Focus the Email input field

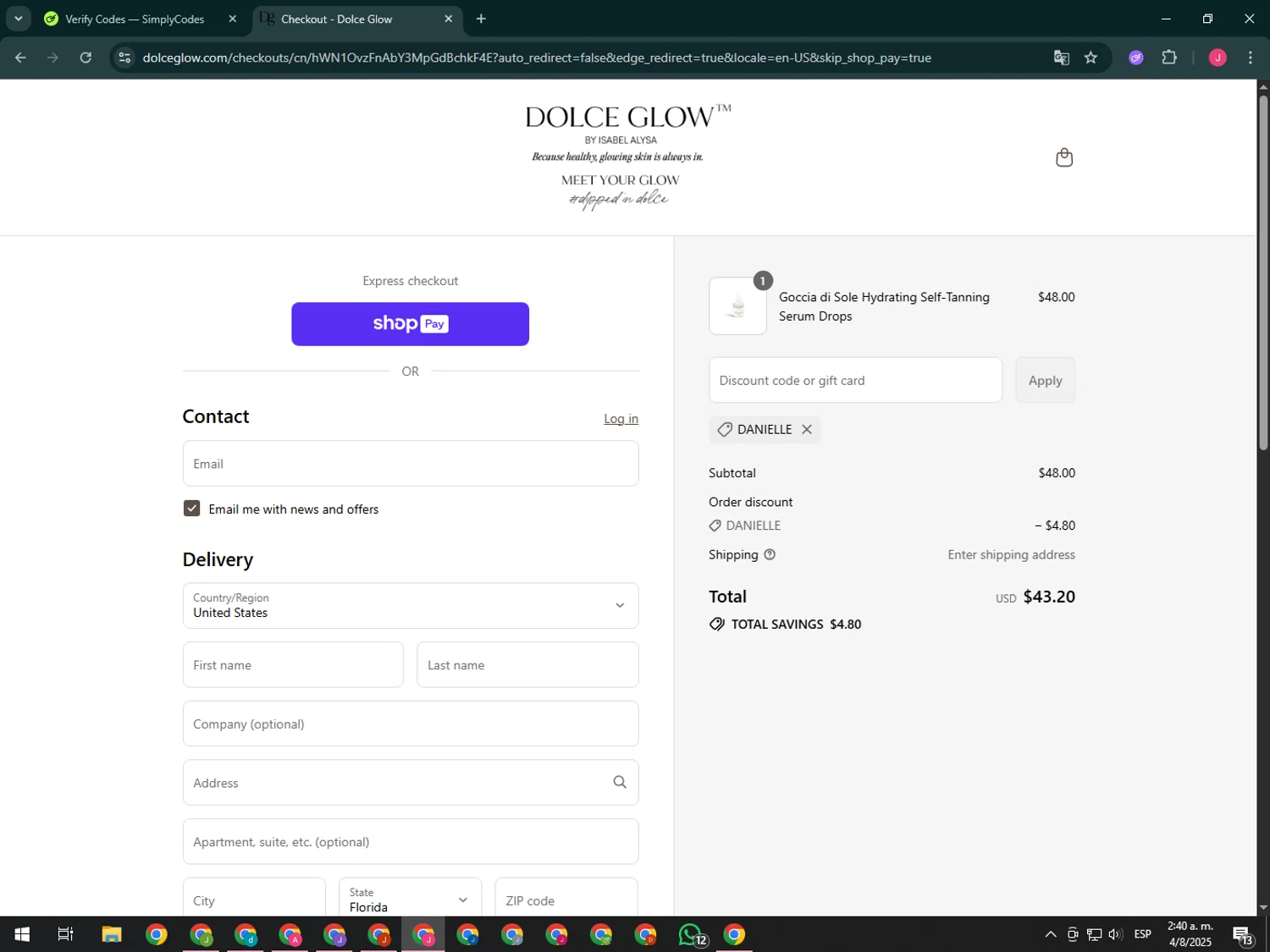point(411,464)
